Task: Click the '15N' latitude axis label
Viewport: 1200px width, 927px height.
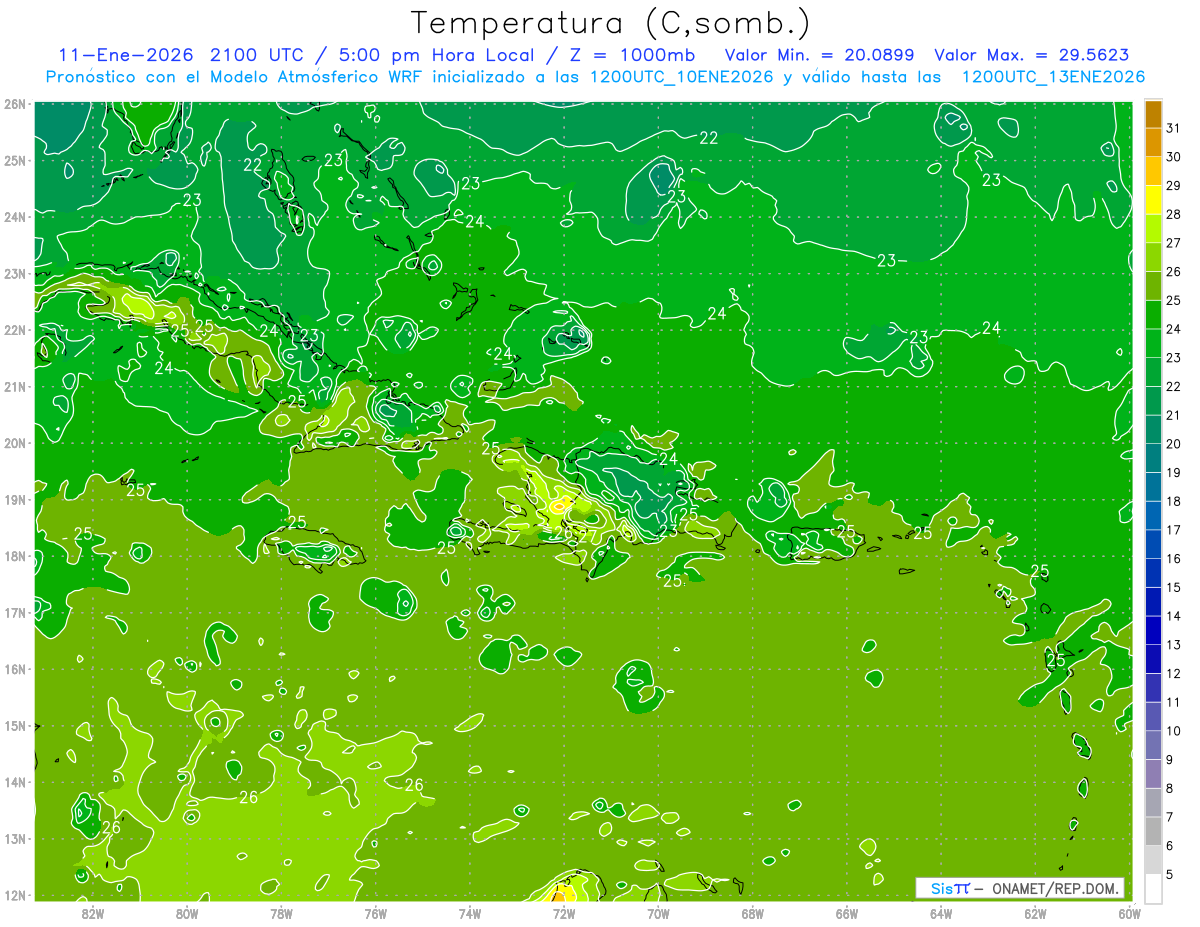Action: 15,725
